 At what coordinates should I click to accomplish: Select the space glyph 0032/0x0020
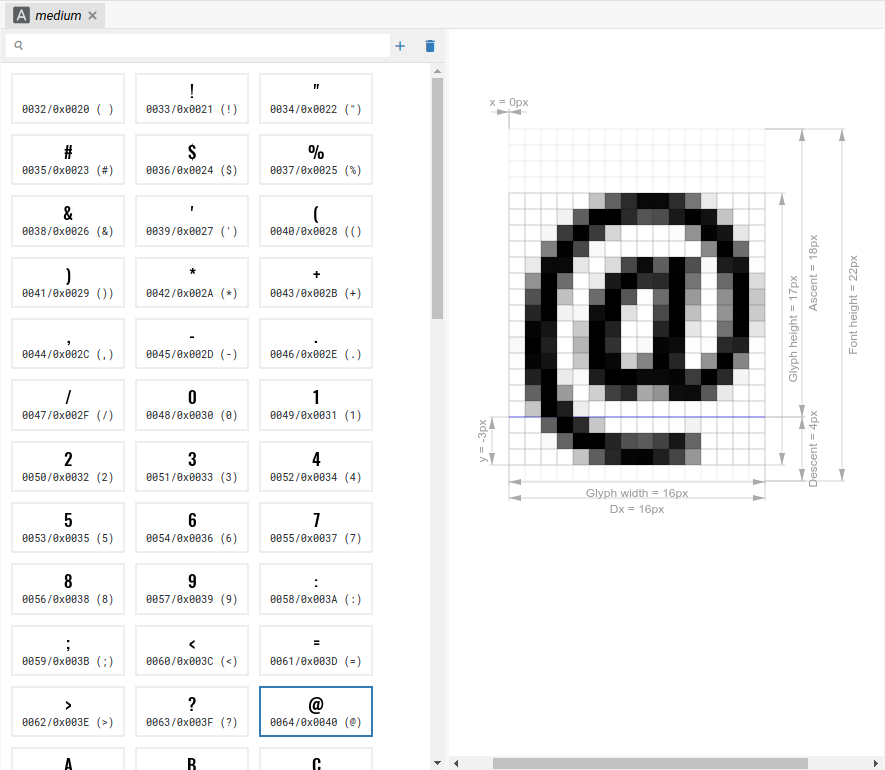pos(68,98)
